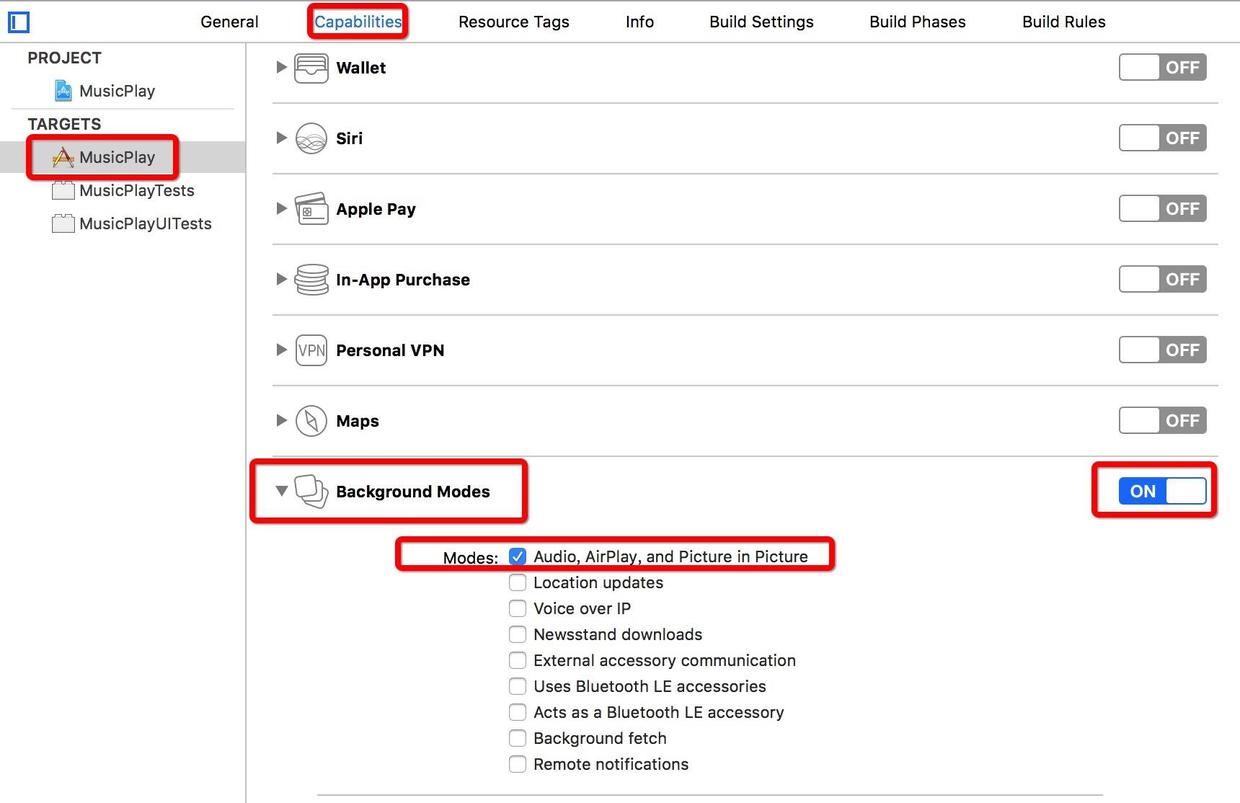The height and width of the screenshot is (803, 1240).
Task: Turn off the Background Modes switch
Action: click(x=1162, y=491)
